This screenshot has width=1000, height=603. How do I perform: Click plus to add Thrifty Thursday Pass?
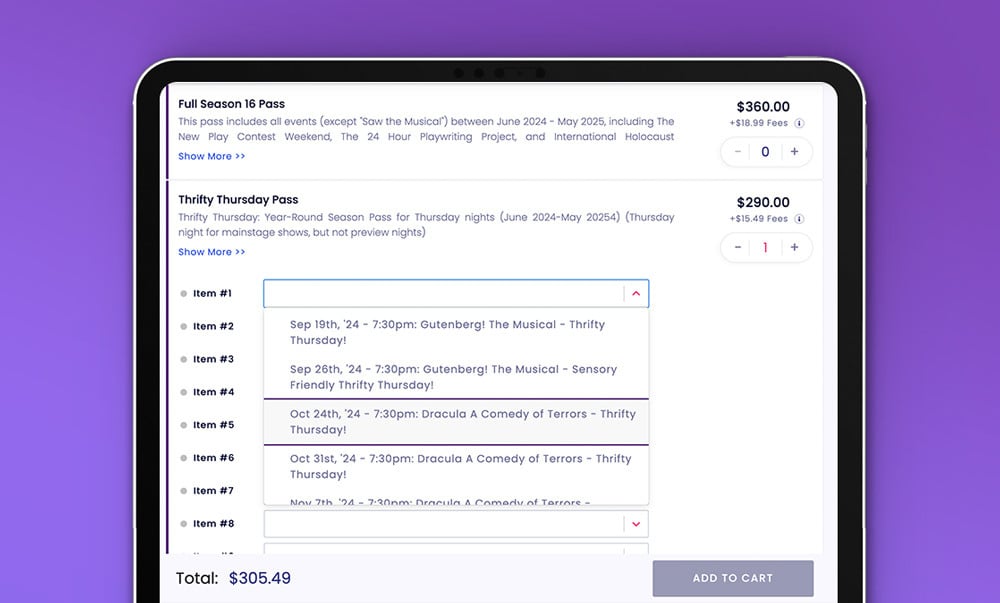(794, 247)
